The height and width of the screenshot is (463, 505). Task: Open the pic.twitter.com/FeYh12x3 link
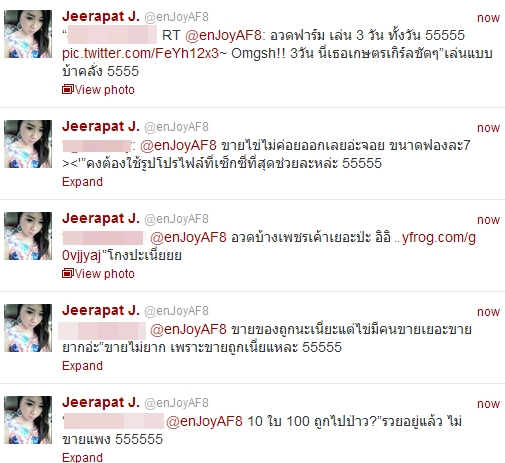140,53
